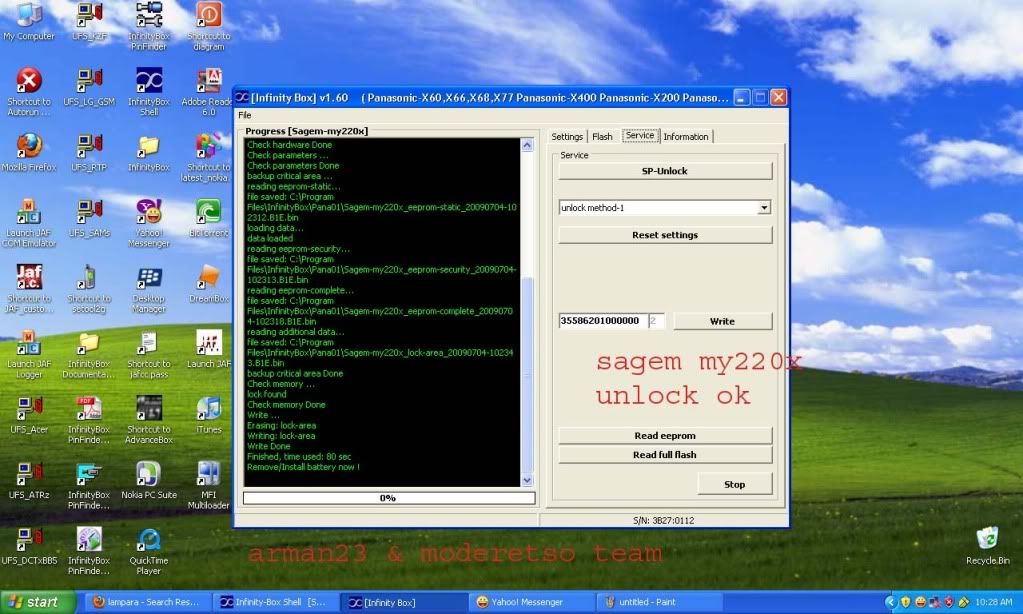
Task: Open the Information tab
Action: coord(686,136)
